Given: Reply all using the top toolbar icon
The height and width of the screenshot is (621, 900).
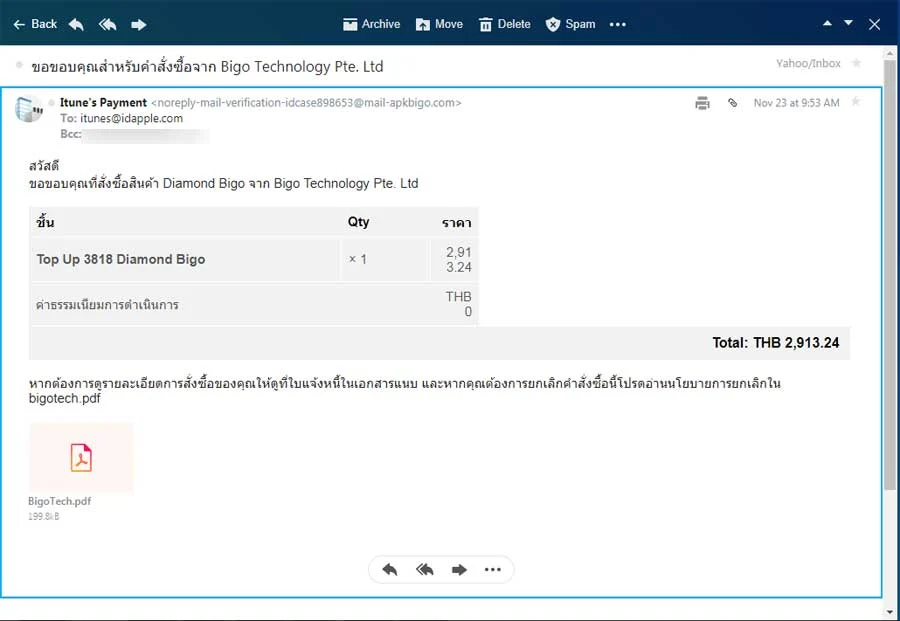Looking at the screenshot, I should pyautogui.click(x=107, y=24).
